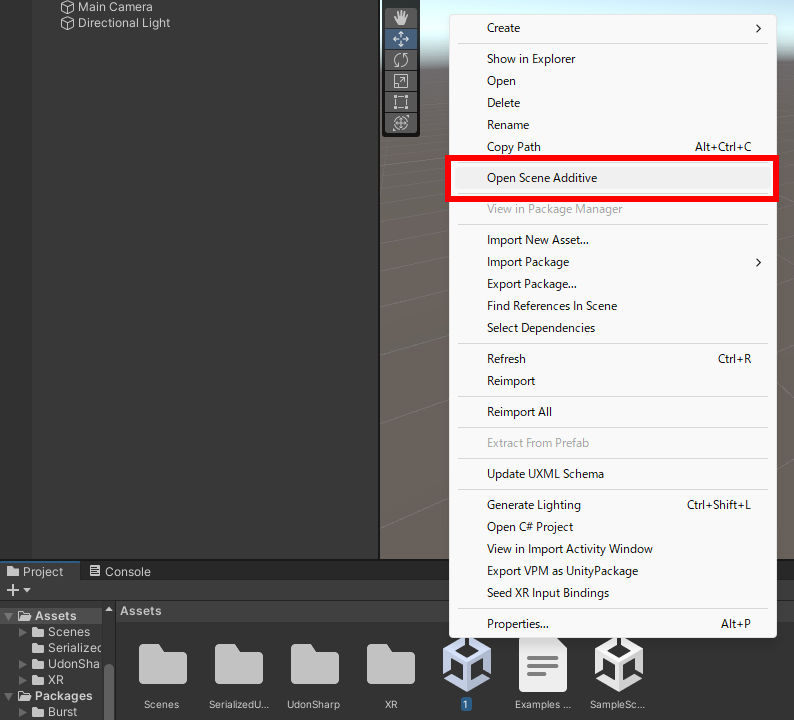
Task: Expand the Burst package folder
Action: [22, 712]
